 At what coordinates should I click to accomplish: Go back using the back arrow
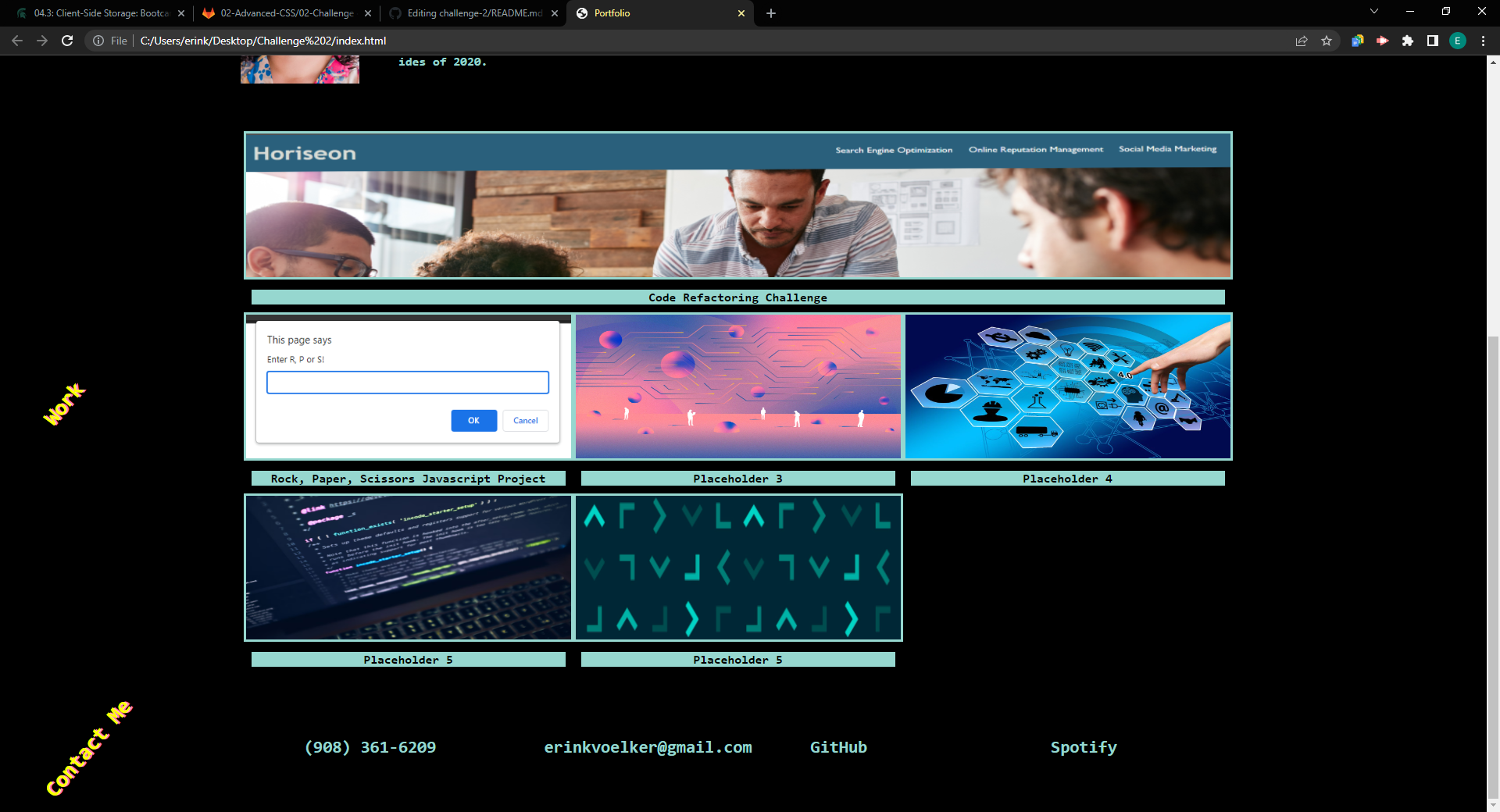tap(17, 41)
